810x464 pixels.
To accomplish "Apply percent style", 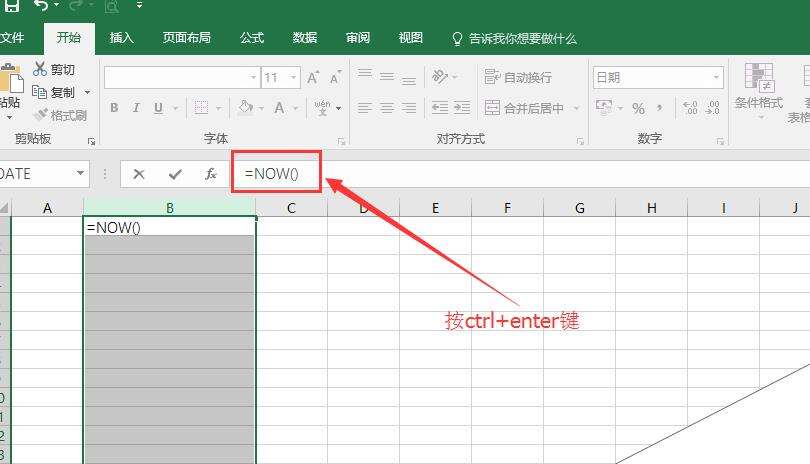I will 638,108.
